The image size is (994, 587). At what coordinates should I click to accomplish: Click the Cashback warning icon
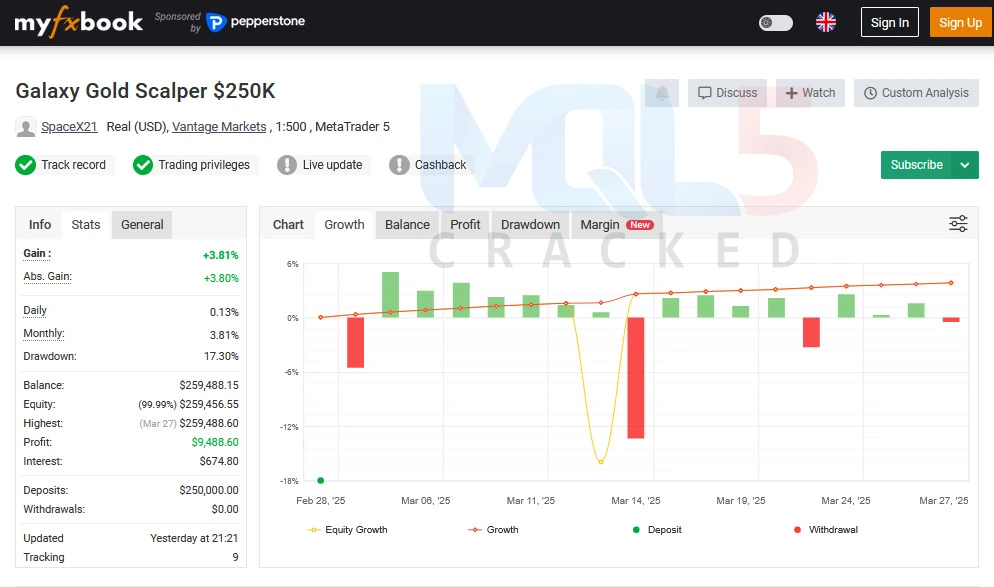pos(399,165)
